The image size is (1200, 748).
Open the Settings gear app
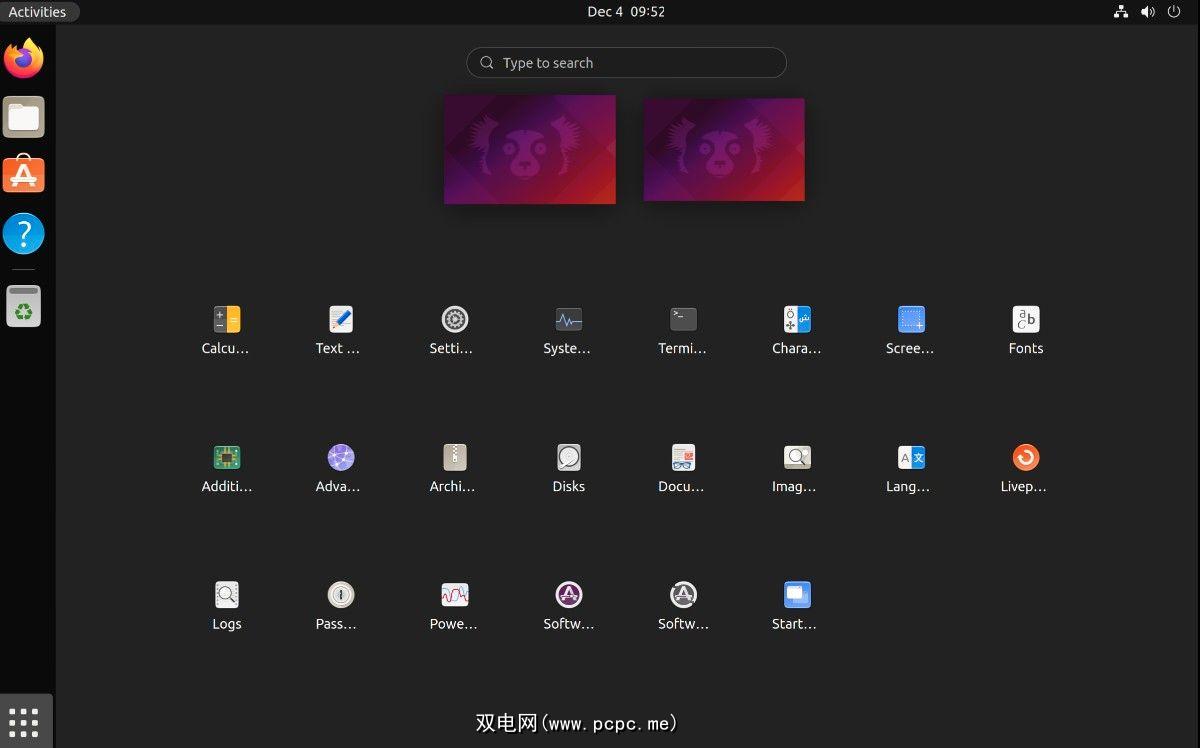click(x=455, y=320)
